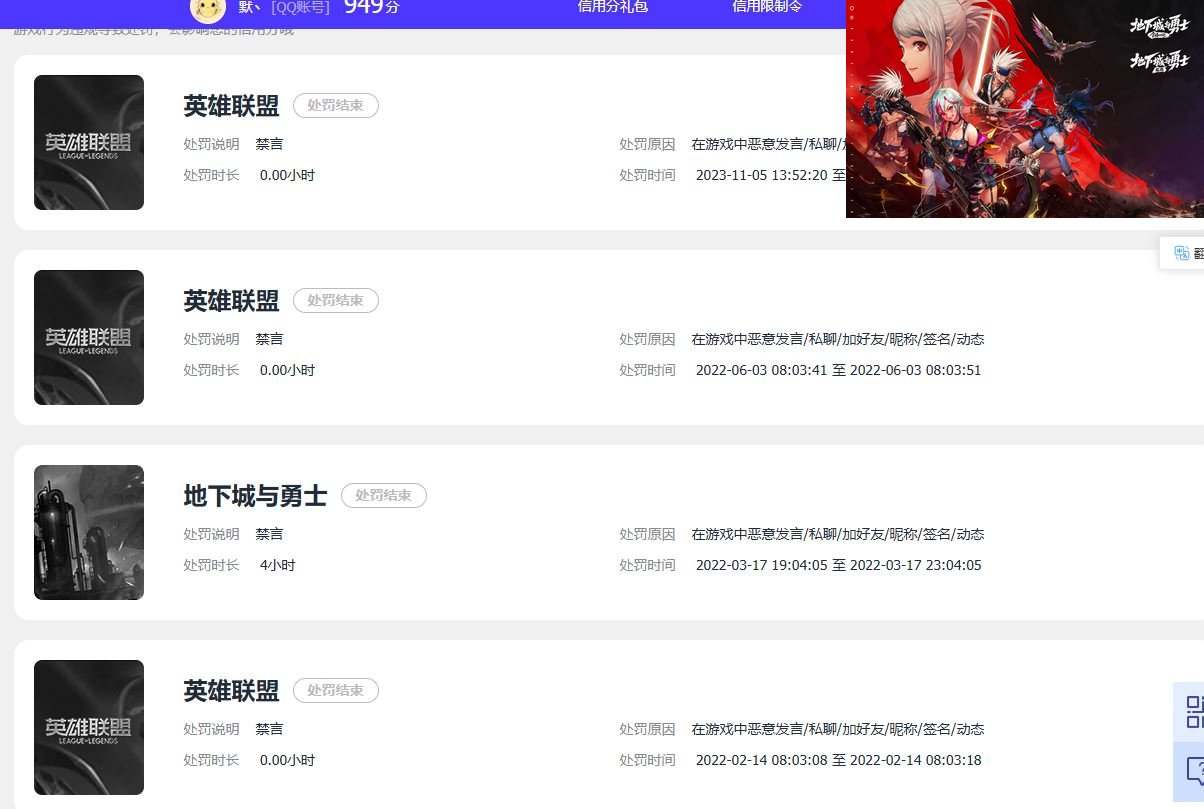Click time range 2022-02-14 08:03:08 至 08:03:18
The height and width of the screenshot is (809, 1204).
[838, 760]
